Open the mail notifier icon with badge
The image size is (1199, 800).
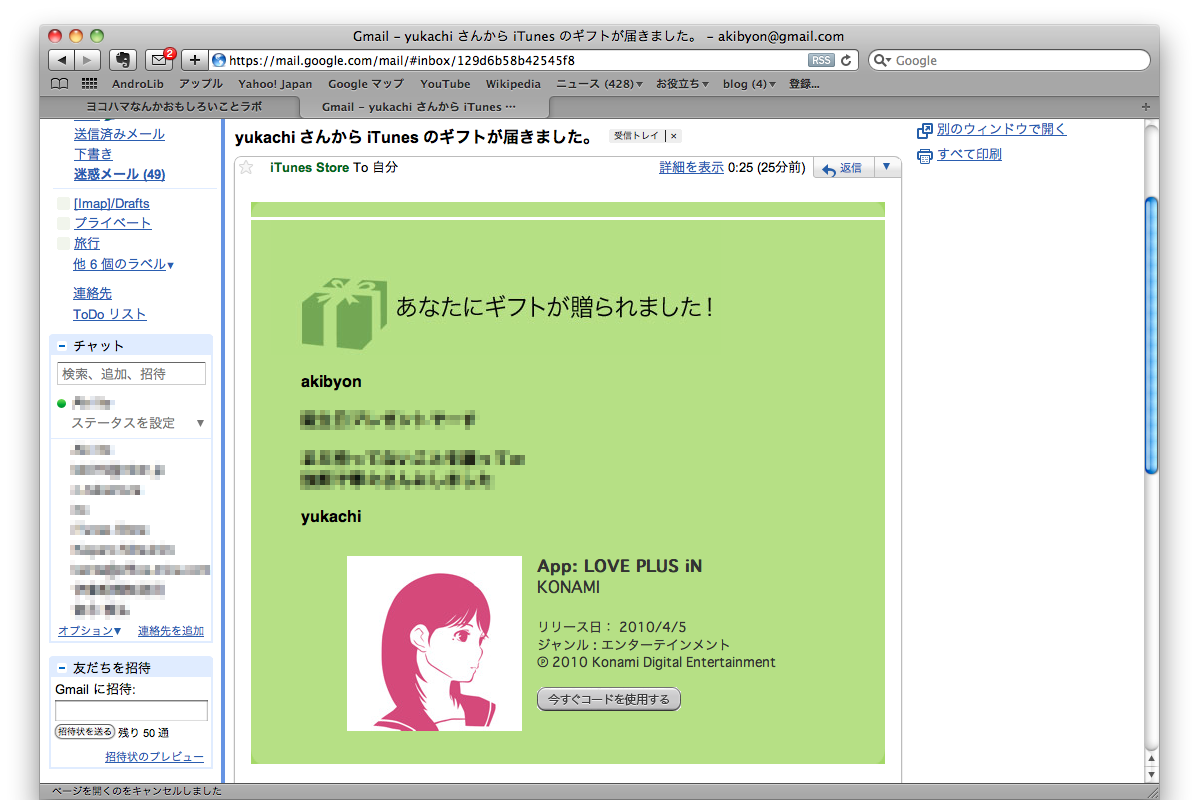tap(159, 60)
